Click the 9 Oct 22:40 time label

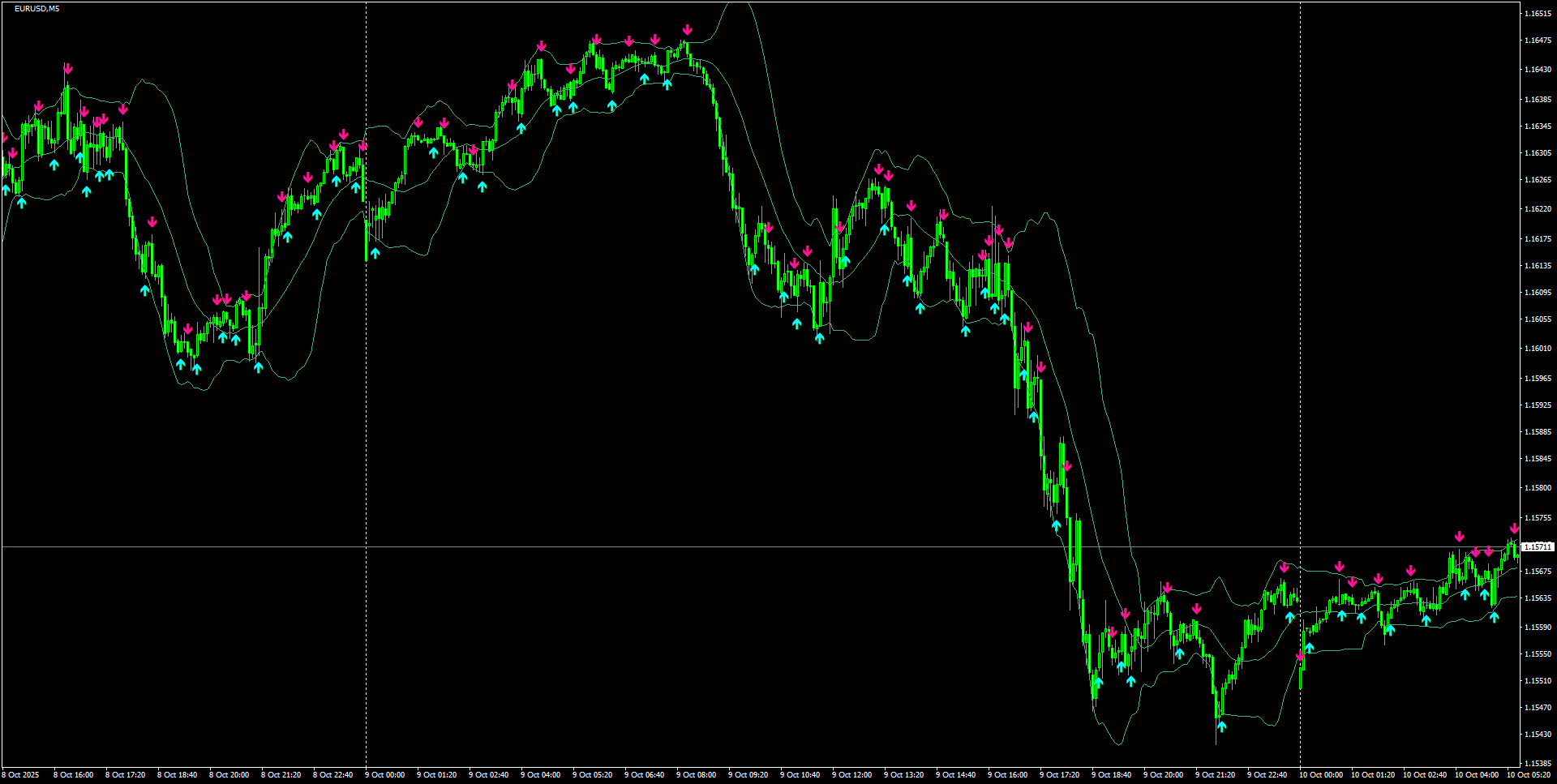tap(1267, 775)
